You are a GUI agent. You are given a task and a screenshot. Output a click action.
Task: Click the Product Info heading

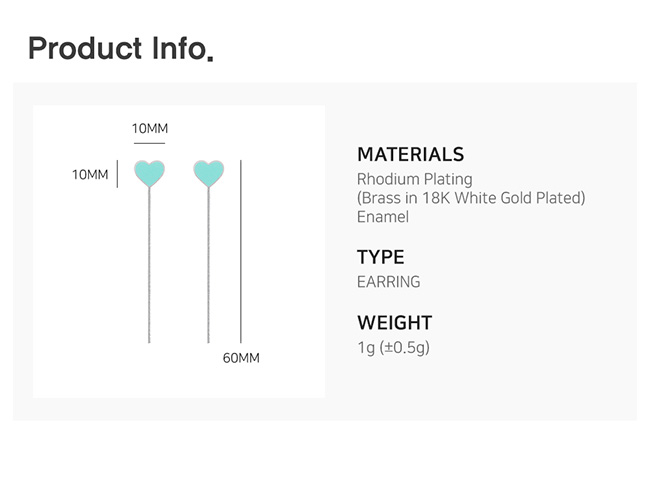coord(115,48)
